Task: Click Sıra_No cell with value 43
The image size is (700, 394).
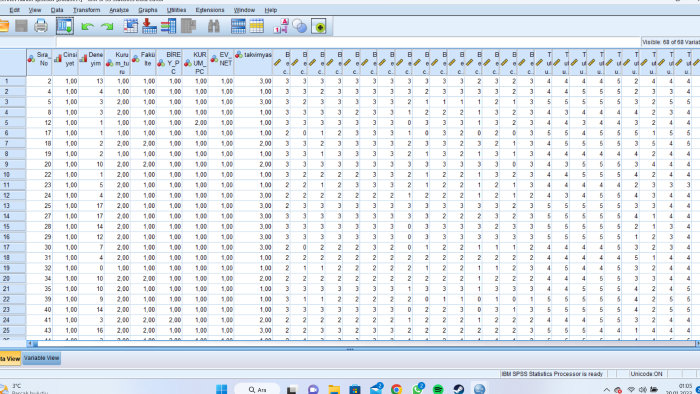Action: coord(39,330)
